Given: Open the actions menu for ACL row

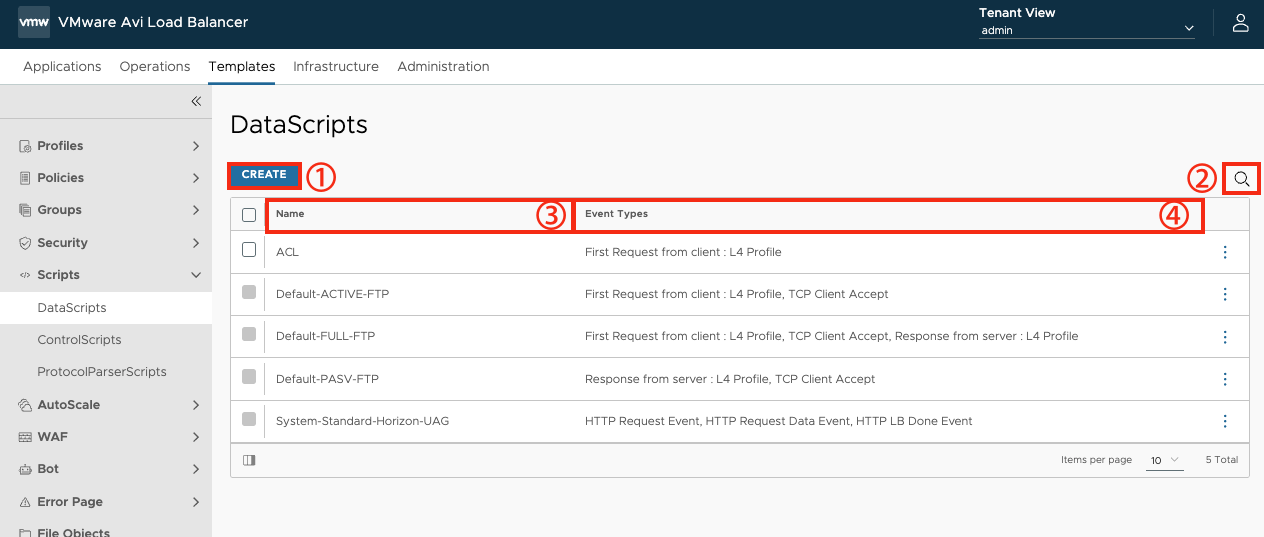Looking at the screenshot, I should pos(1225,252).
